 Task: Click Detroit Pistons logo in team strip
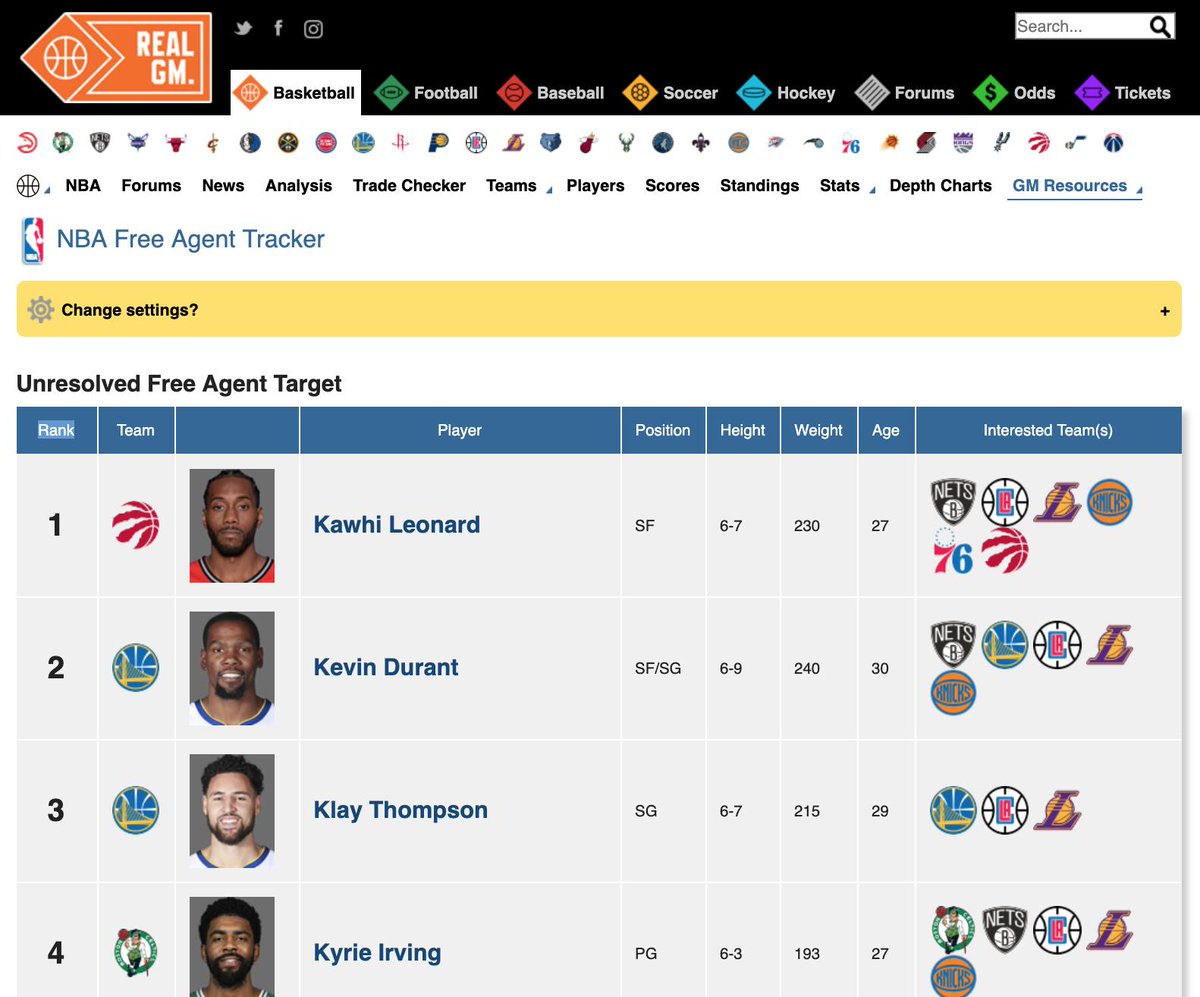tap(326, 143)
